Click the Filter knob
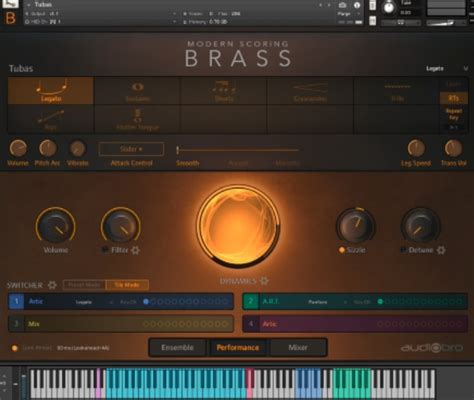 pyautogui.click(x=120, y=226)
